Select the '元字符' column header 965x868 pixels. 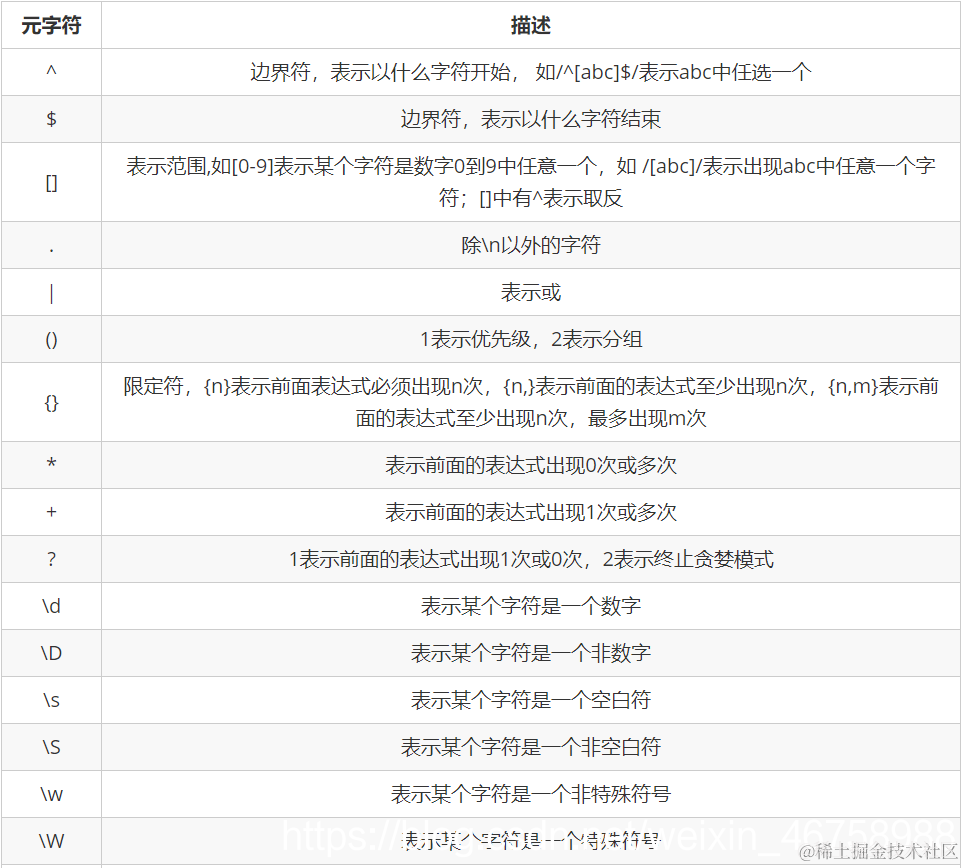(x=52, y=26)
